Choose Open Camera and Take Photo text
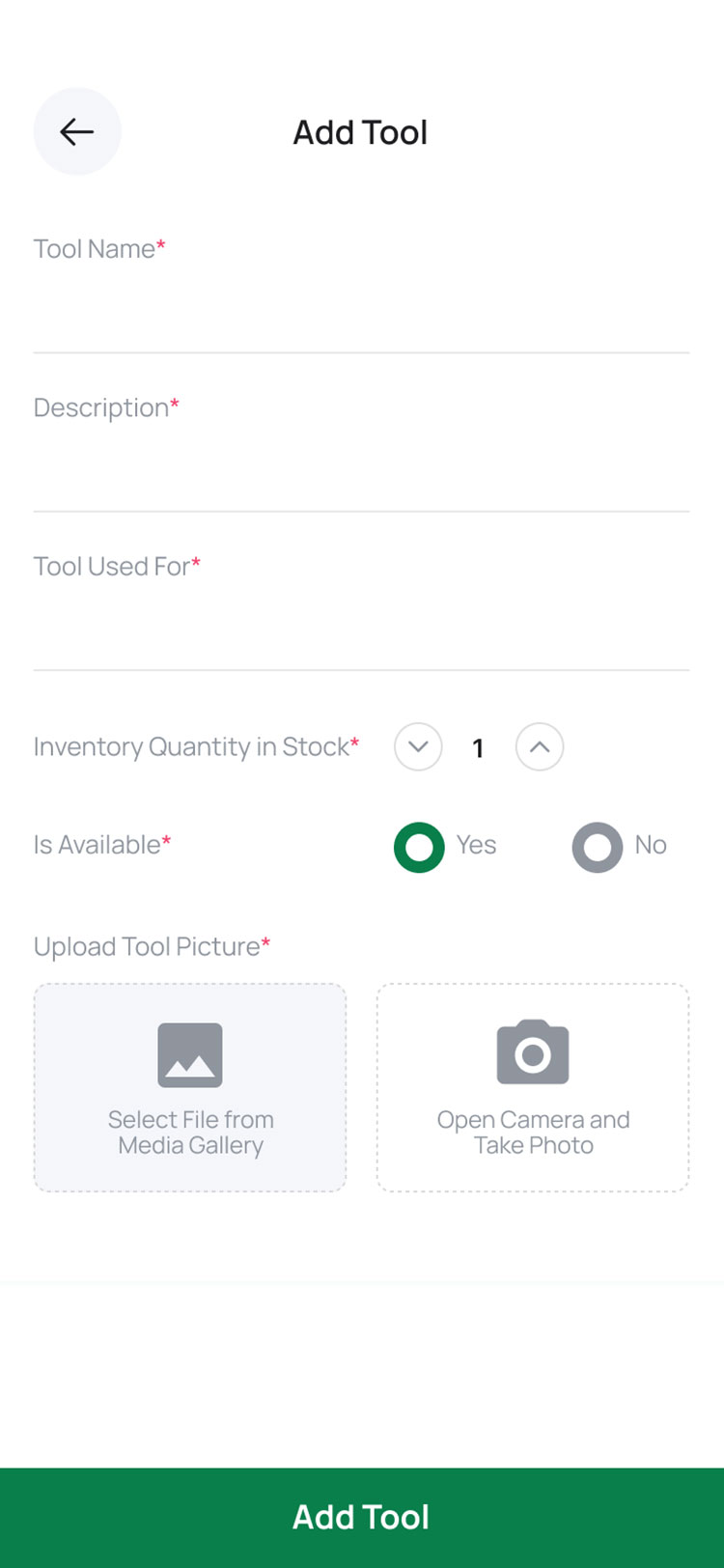This screenshot has width=724, height=1568. point(533,1133)
